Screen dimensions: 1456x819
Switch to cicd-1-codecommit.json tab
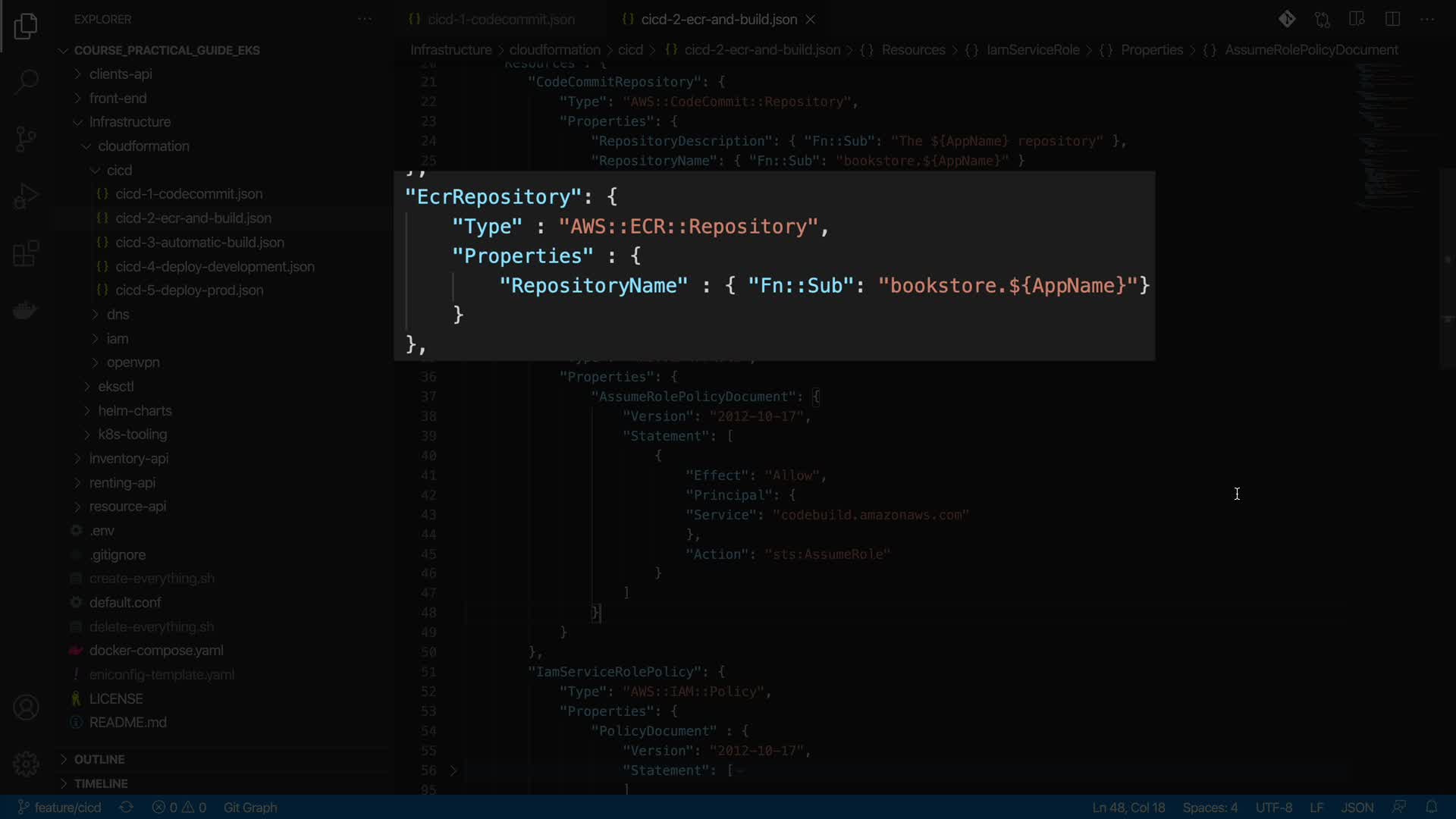tap(500, 20)
